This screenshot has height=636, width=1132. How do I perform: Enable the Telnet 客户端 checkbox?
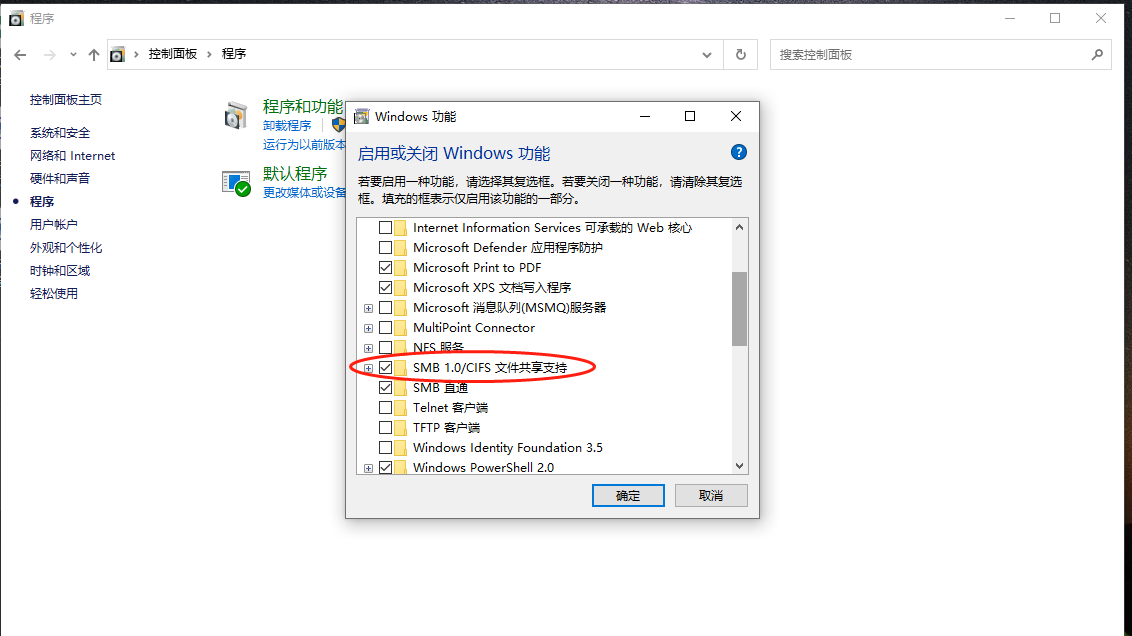[x=386, y=408]
